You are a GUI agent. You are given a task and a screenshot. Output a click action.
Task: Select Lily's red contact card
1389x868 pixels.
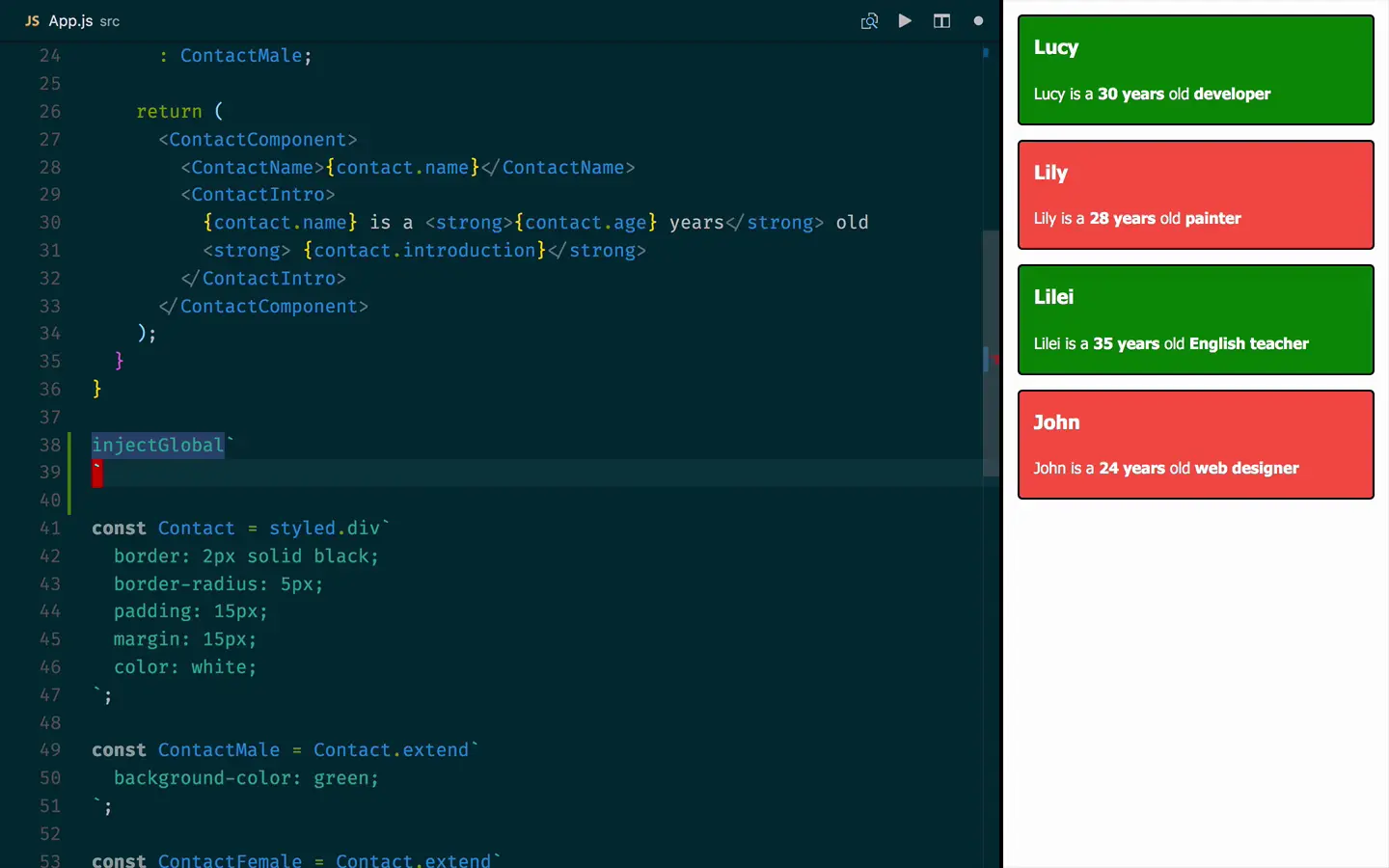tap(1196, 195)
